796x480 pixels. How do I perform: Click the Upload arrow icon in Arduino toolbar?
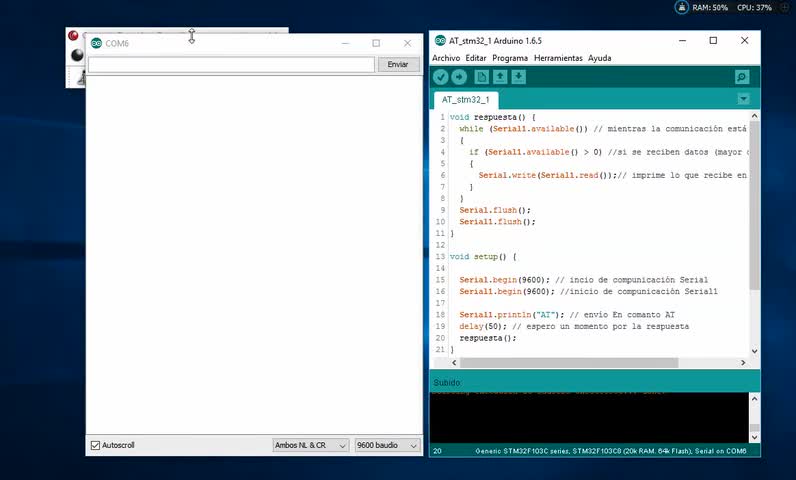point(459,77)
